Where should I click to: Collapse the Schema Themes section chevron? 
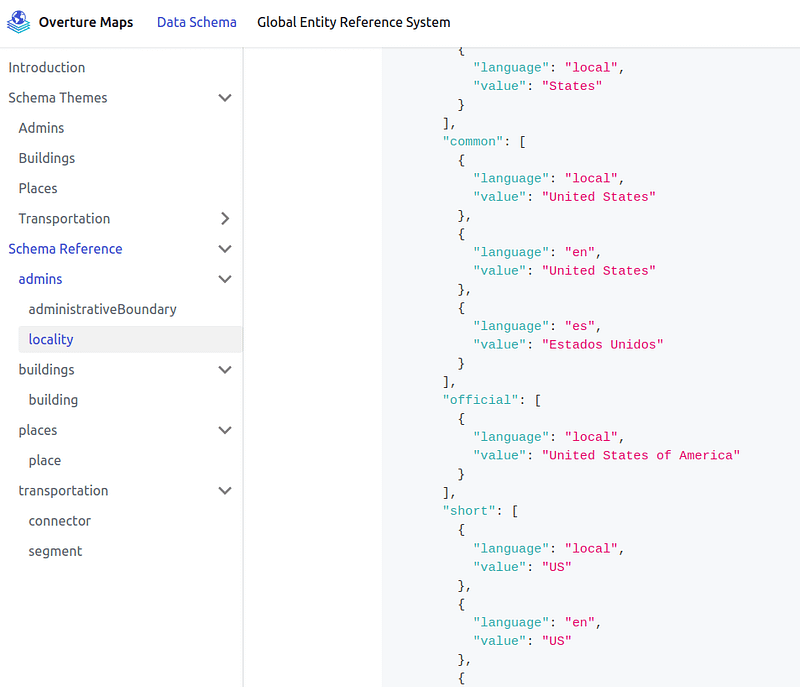pos(225,97)
